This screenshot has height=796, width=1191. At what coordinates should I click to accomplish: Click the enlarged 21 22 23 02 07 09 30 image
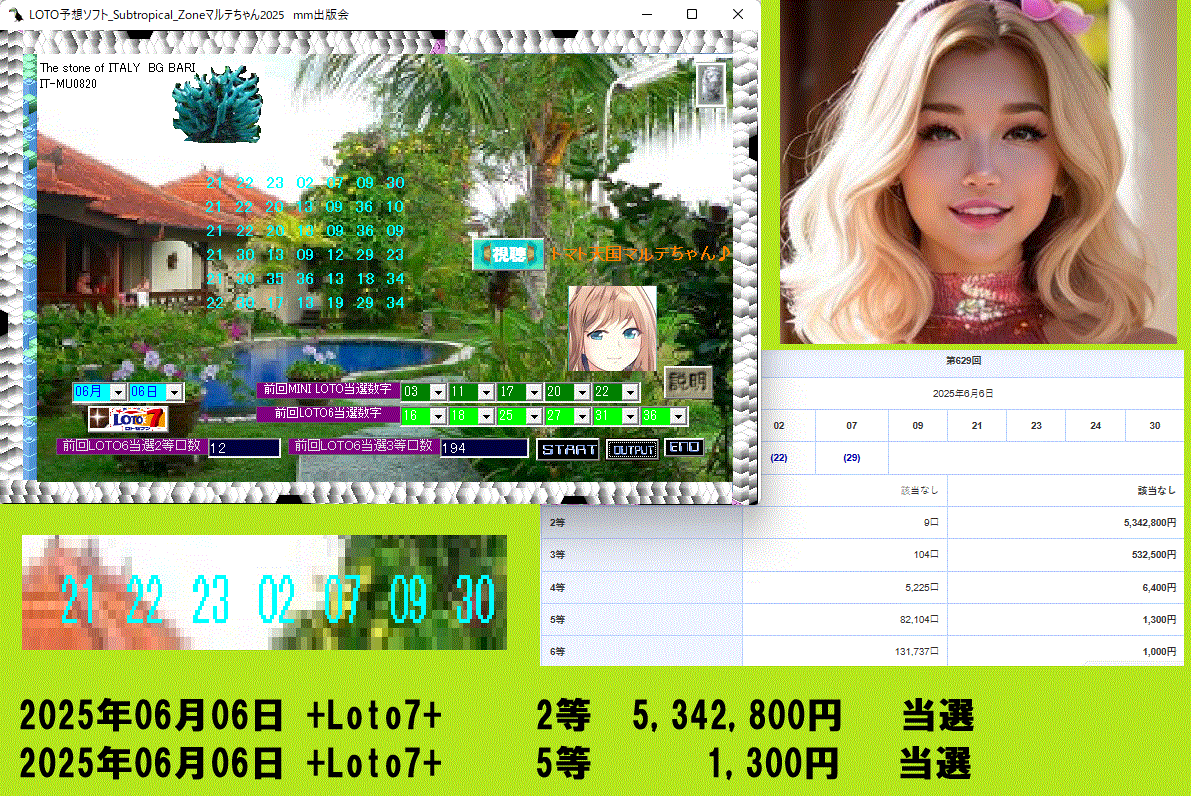click(x=264, y=592)
